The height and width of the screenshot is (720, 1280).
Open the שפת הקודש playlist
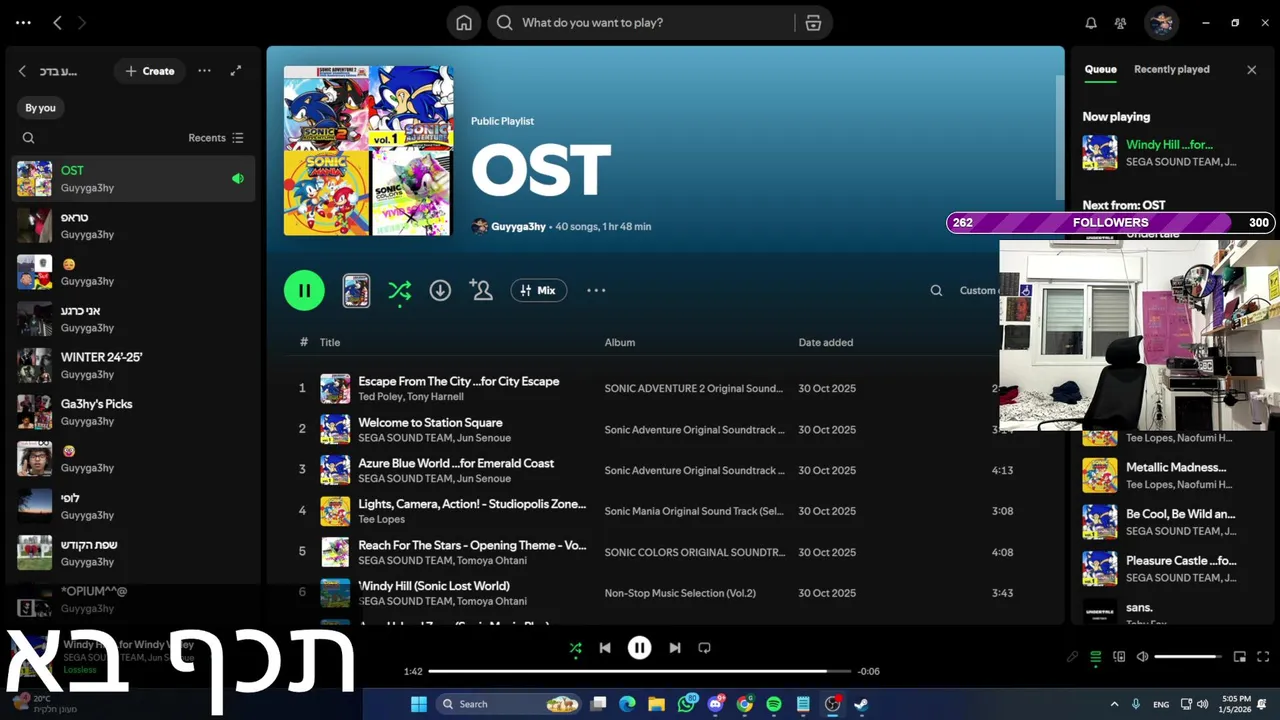click(x=133, y=553)
